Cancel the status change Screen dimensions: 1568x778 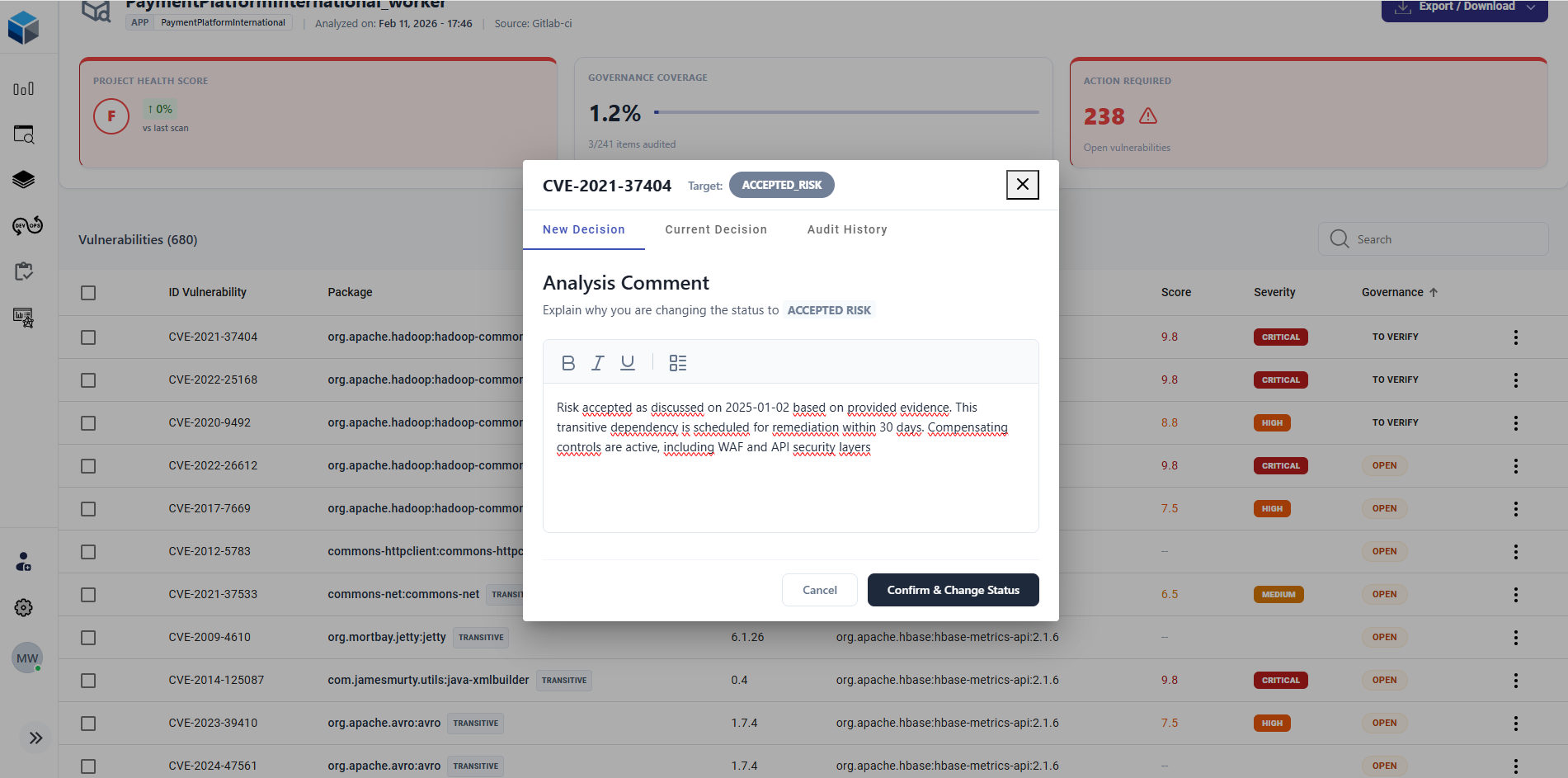(x=819, y=590)
